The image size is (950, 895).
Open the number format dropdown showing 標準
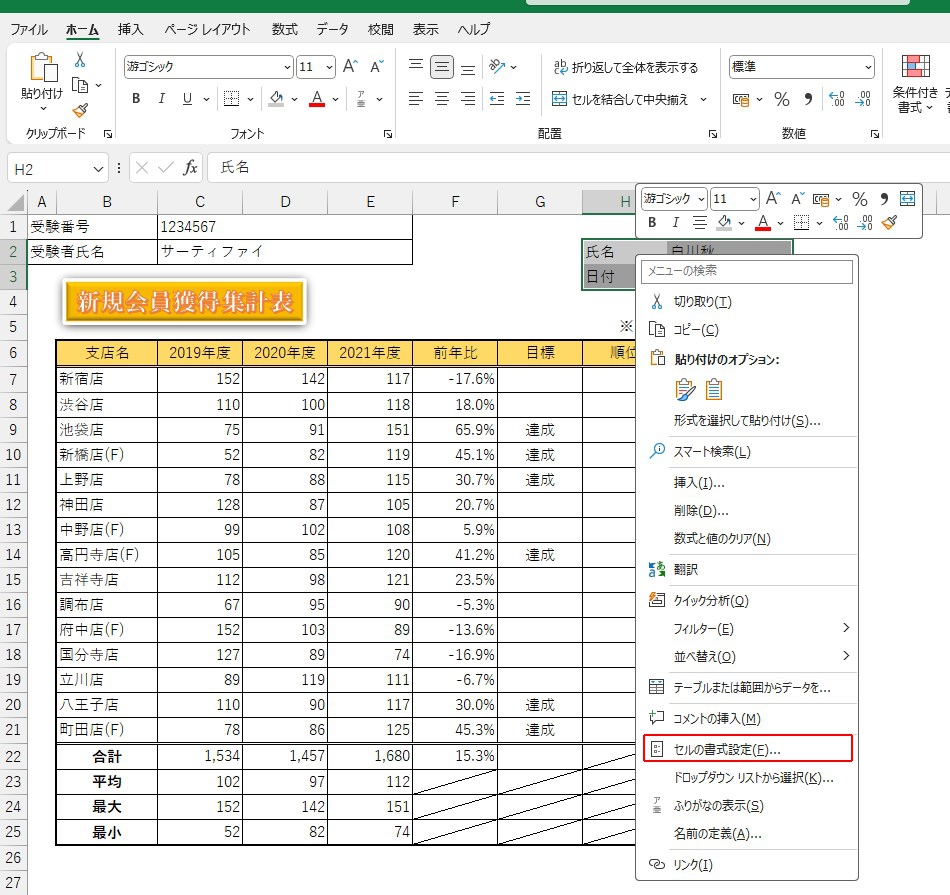pos(867,67)
